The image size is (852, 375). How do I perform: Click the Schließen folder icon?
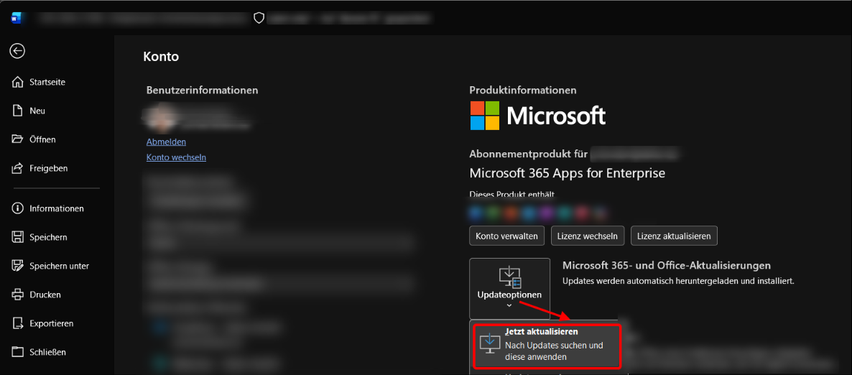coord(18,352)
